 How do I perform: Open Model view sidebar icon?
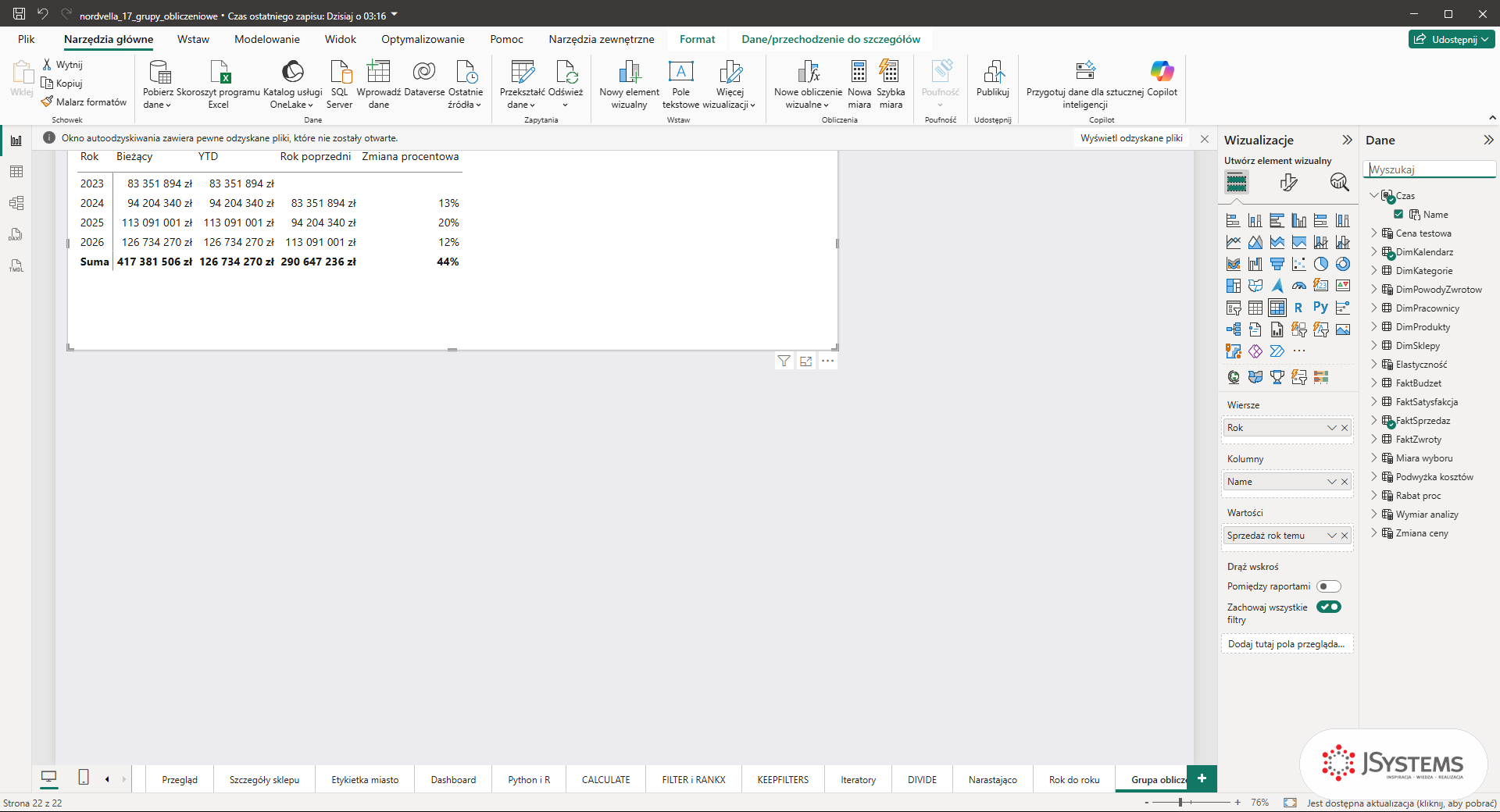pyautogui.click(x=16, y=203)
